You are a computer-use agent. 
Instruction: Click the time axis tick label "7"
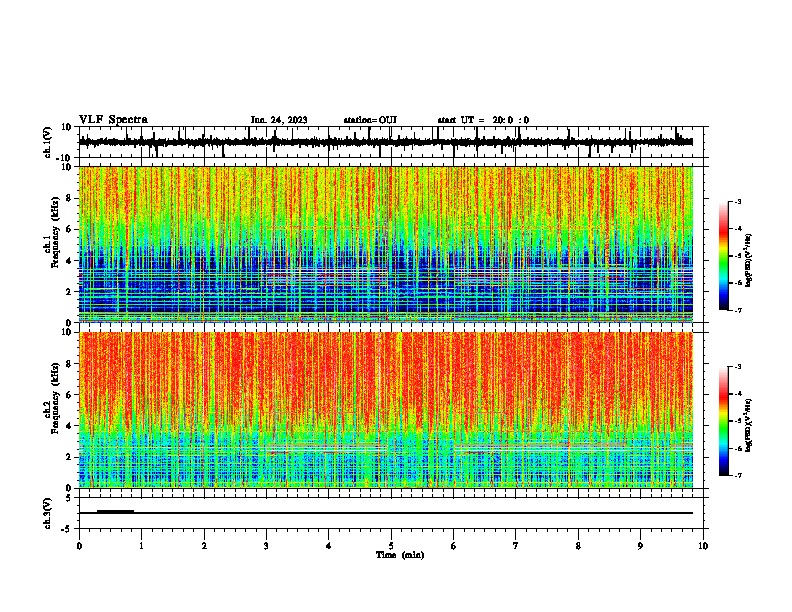(x=516, y=546)
